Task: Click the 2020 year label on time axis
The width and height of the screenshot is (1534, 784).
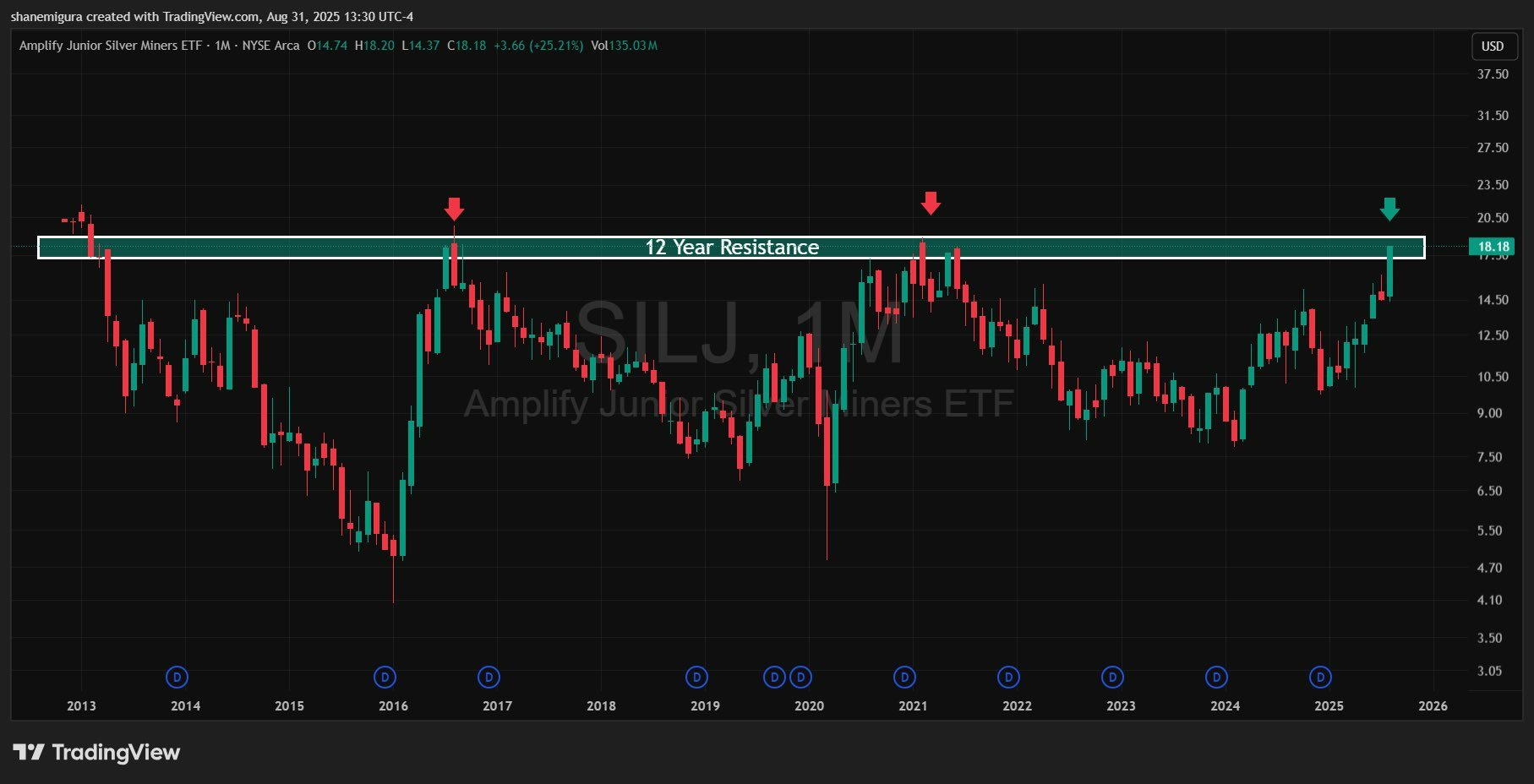Action: click(x=809, y=706)
